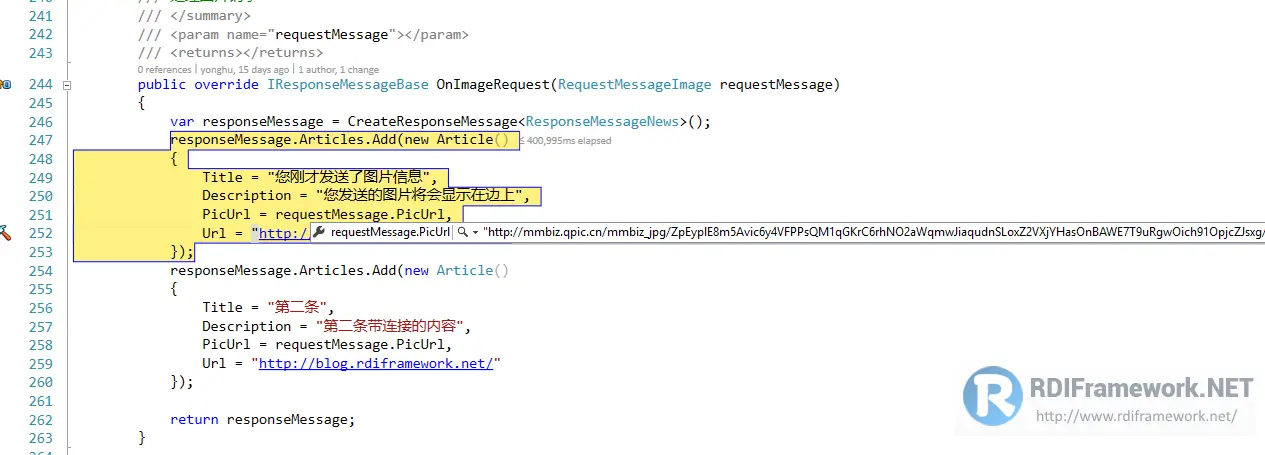The width and height of the screenshot is (1265, 455).
Task: Click the RequestMessageImage parameter type
Action: (635, 85)
